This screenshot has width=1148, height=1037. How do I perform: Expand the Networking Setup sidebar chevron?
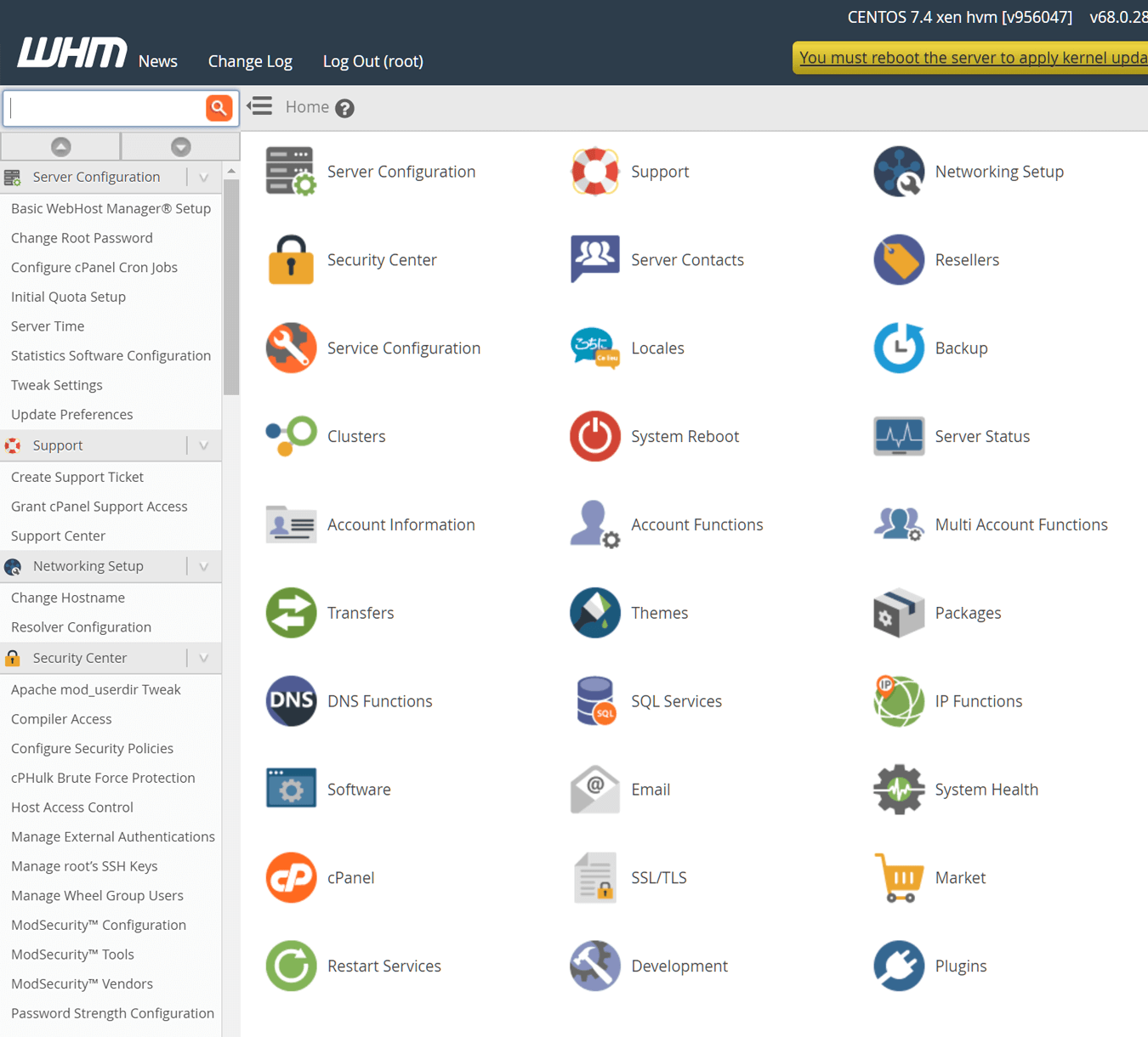coord(202,566)
